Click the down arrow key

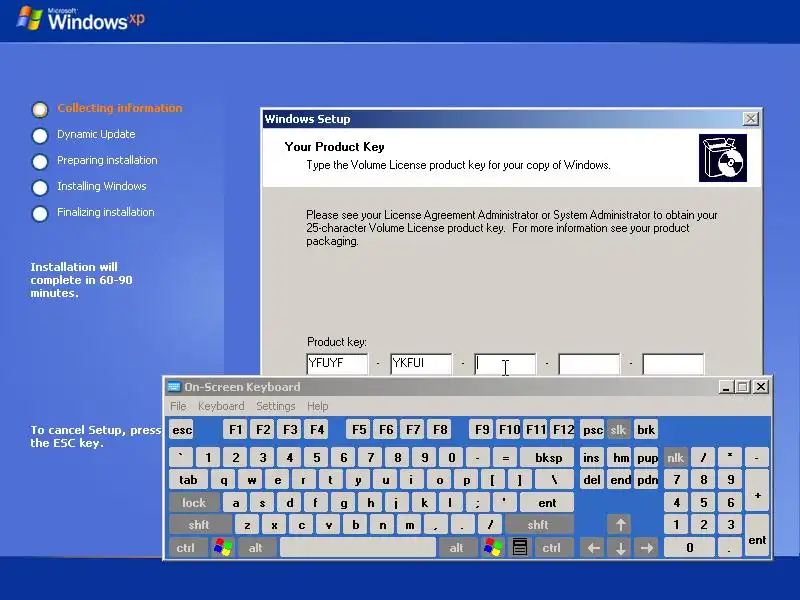[620, 547]
